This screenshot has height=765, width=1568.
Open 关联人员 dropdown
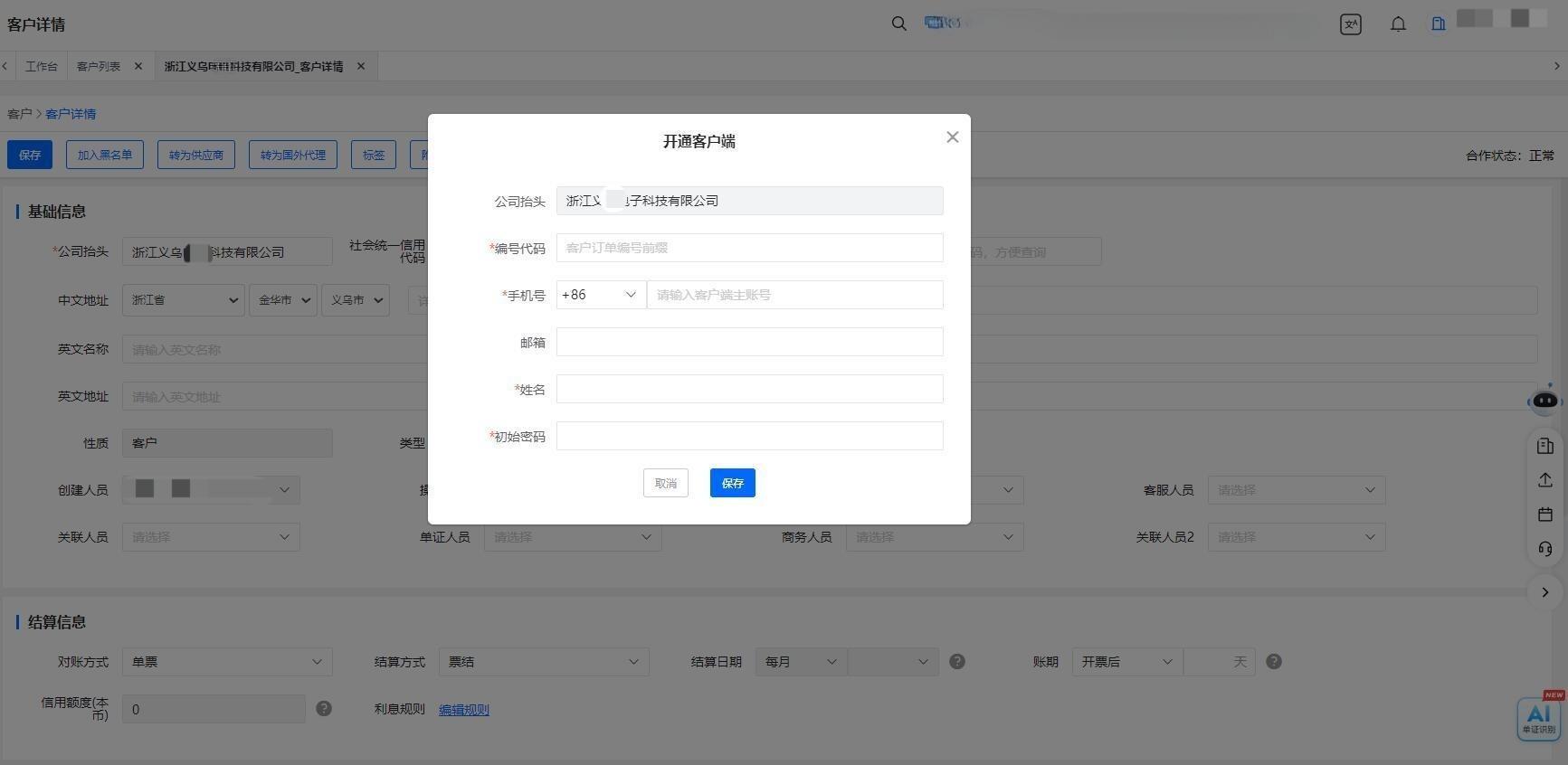211,537
